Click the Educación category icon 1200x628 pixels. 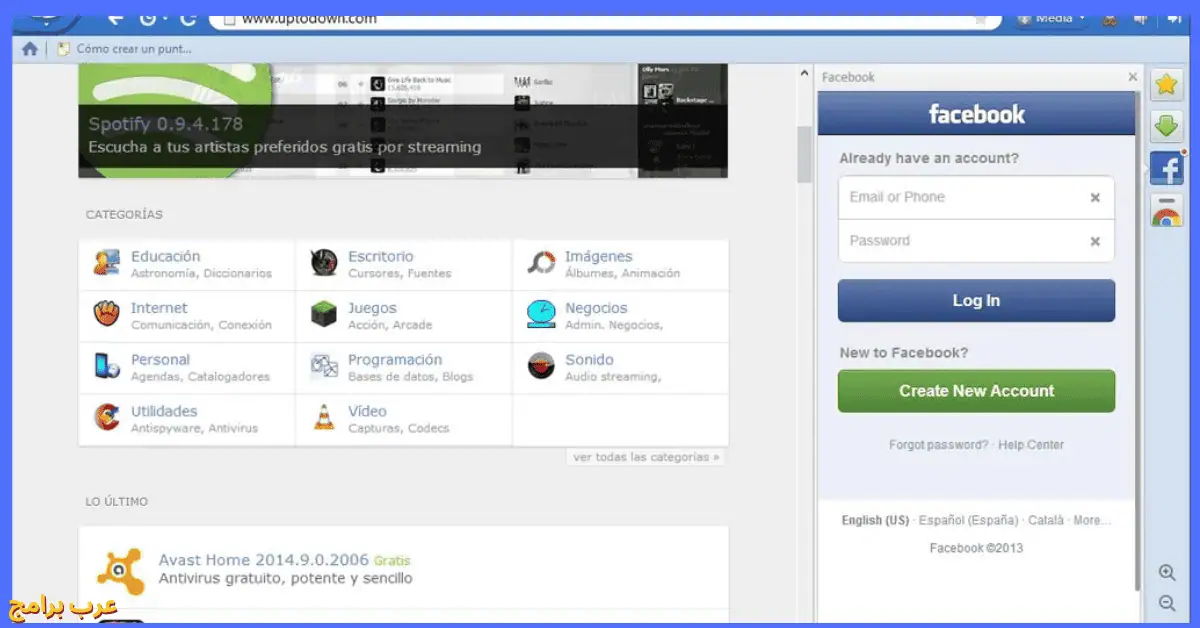click(x=107, y=264)
